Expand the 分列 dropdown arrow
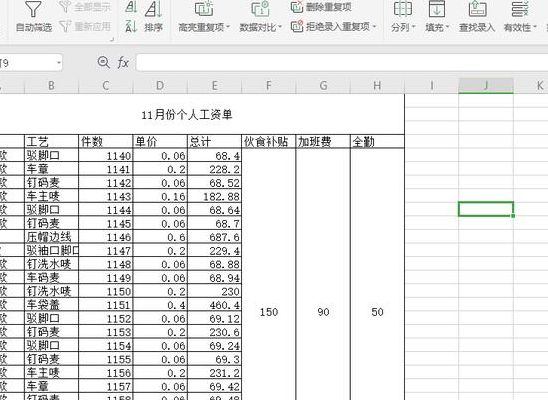The image size is (548, 400). 414,27
